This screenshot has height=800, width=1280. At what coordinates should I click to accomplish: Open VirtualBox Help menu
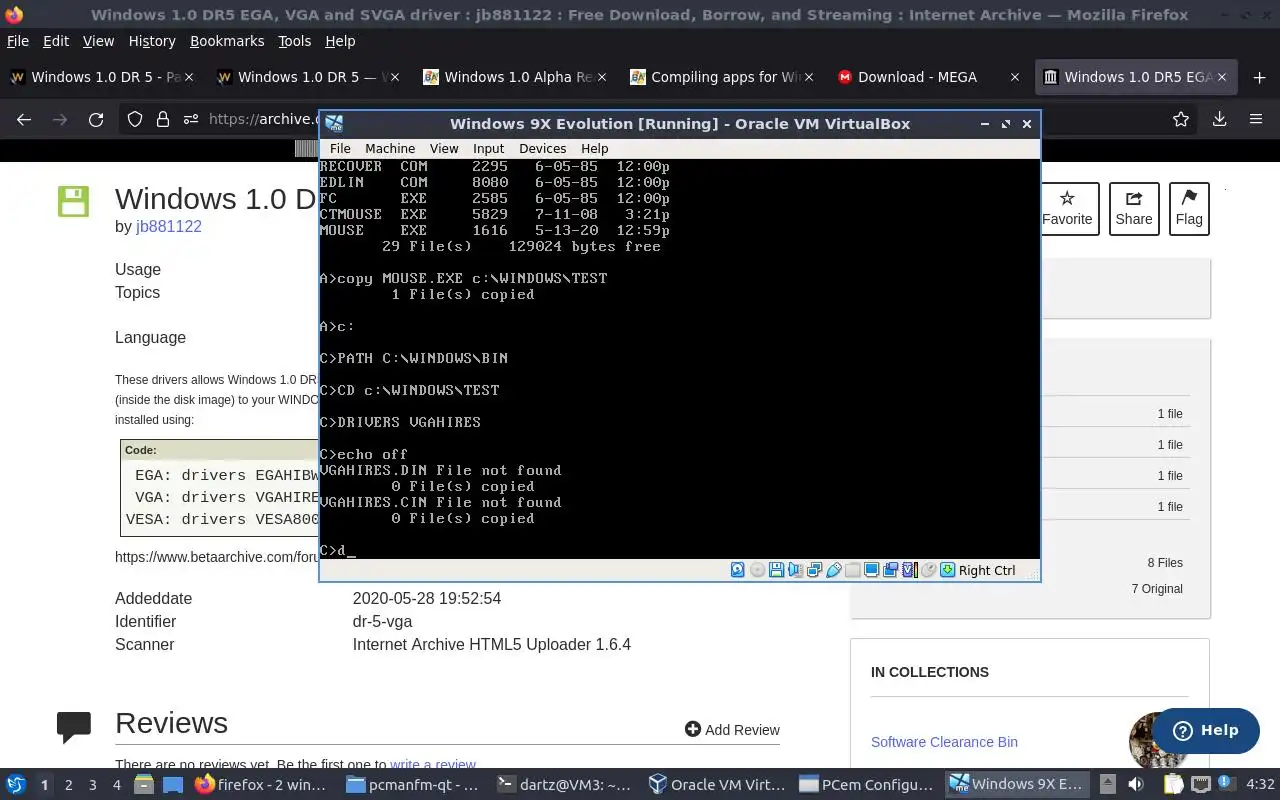point(594,148)
